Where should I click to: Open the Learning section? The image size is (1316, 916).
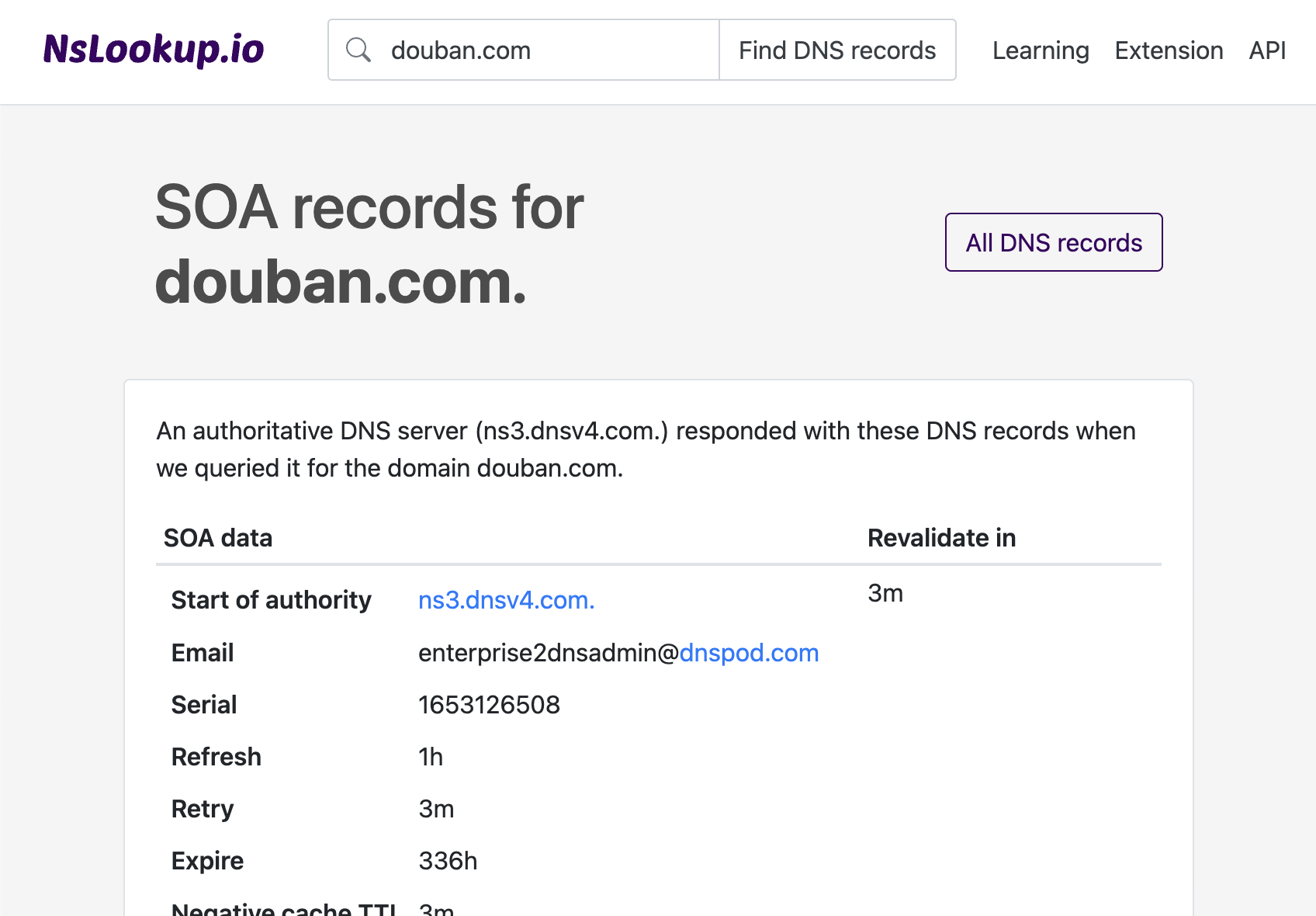[1040, 50]
